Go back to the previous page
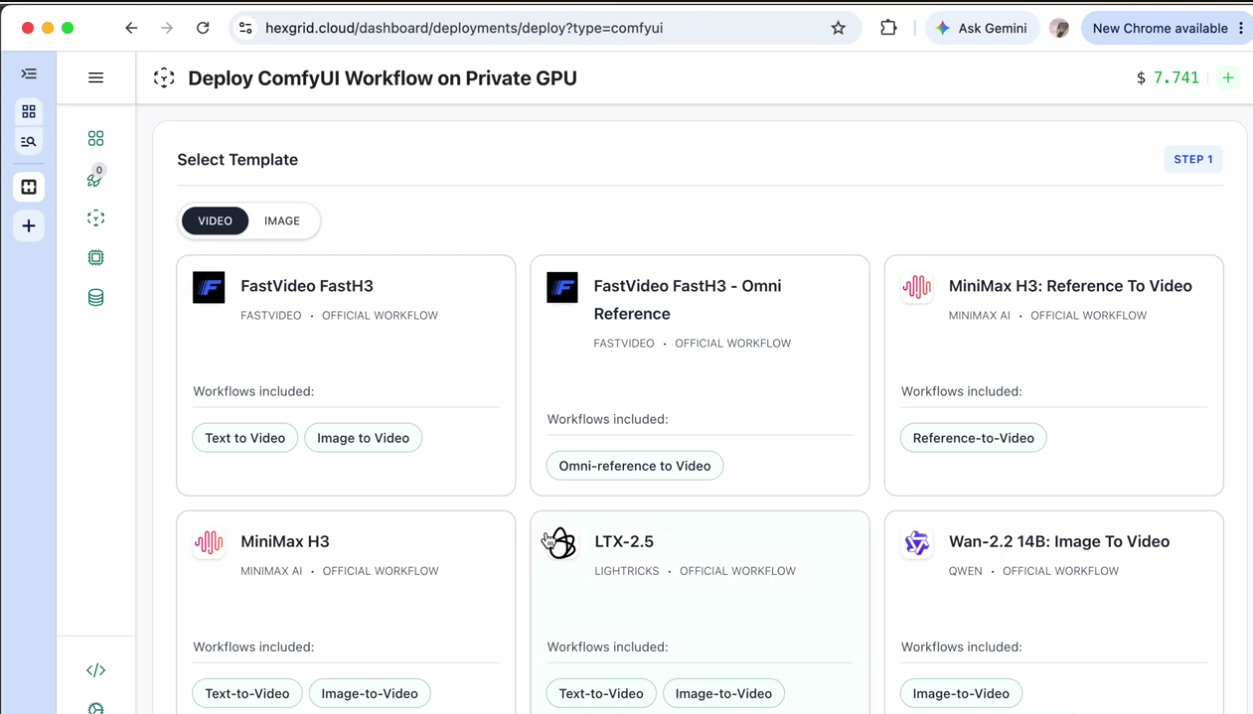Image resolution: width=1253 pixels, height=714 pixels. [131, 28]
